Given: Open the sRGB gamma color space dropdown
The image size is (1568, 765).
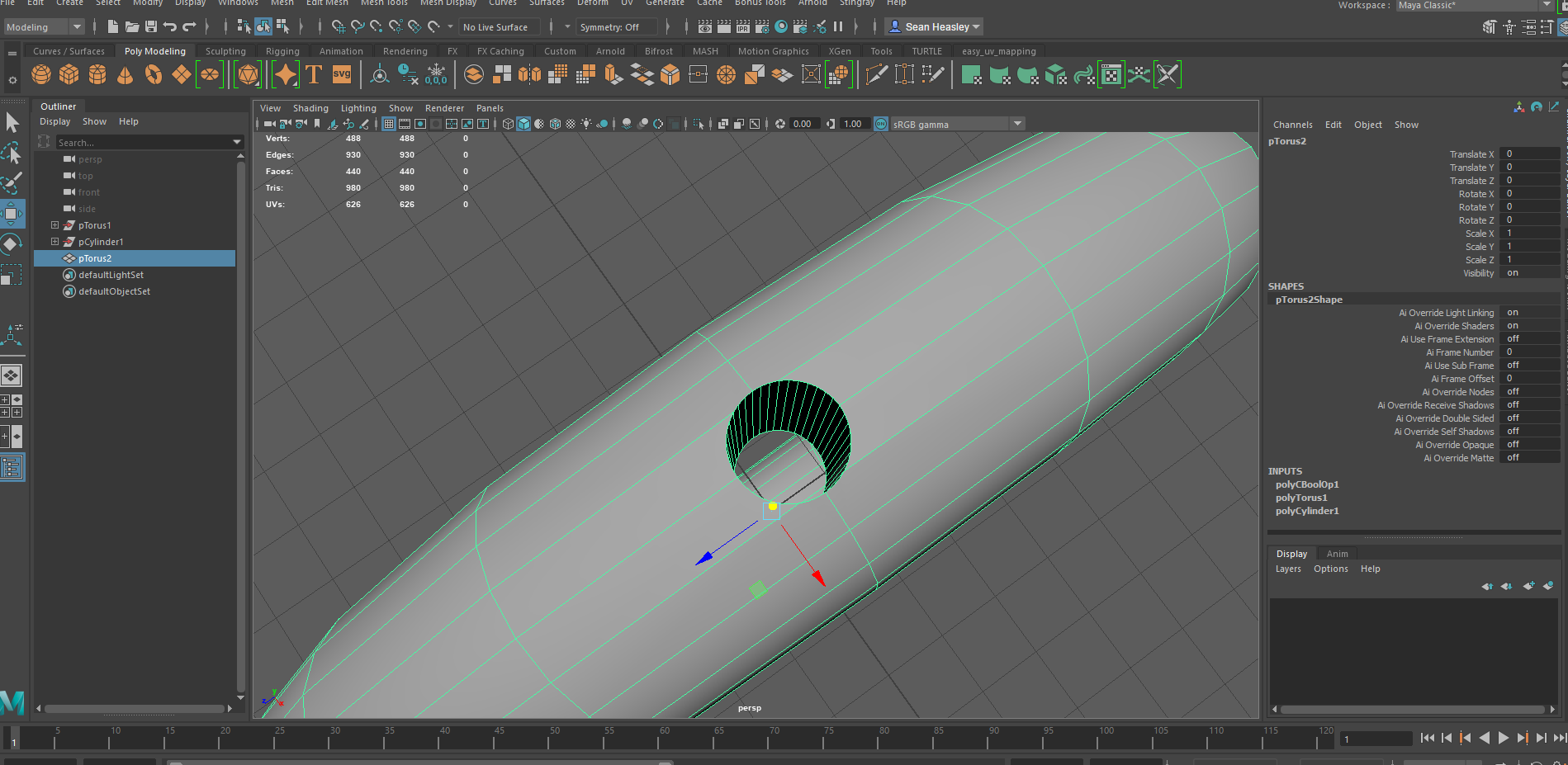Looking at the screenshot, I should pos(1018,123).
